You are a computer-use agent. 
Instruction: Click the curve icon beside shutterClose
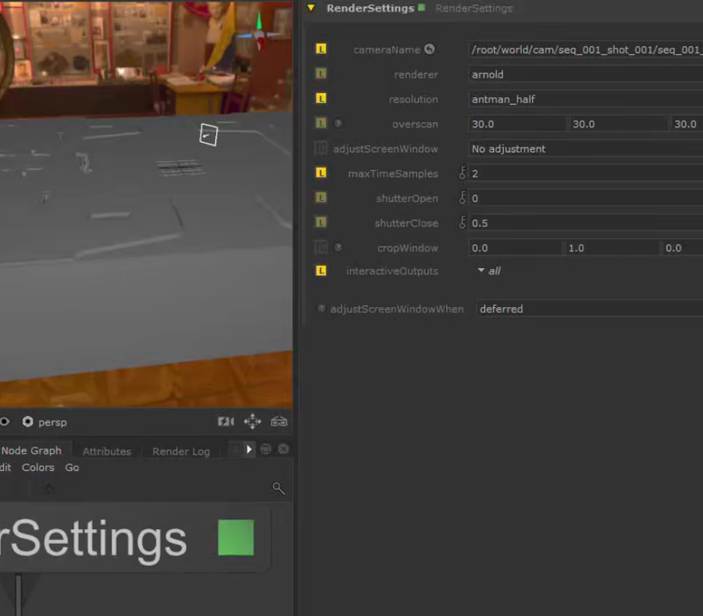click(463, 223)
